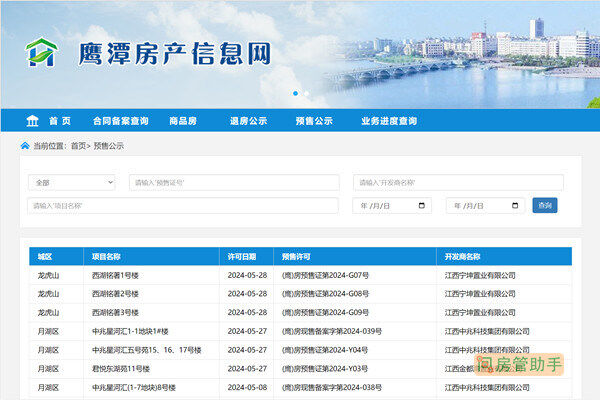Click developer in 西湖铭著1号楼 row
This screenshot has height=400, width=600.
[480, 275]
